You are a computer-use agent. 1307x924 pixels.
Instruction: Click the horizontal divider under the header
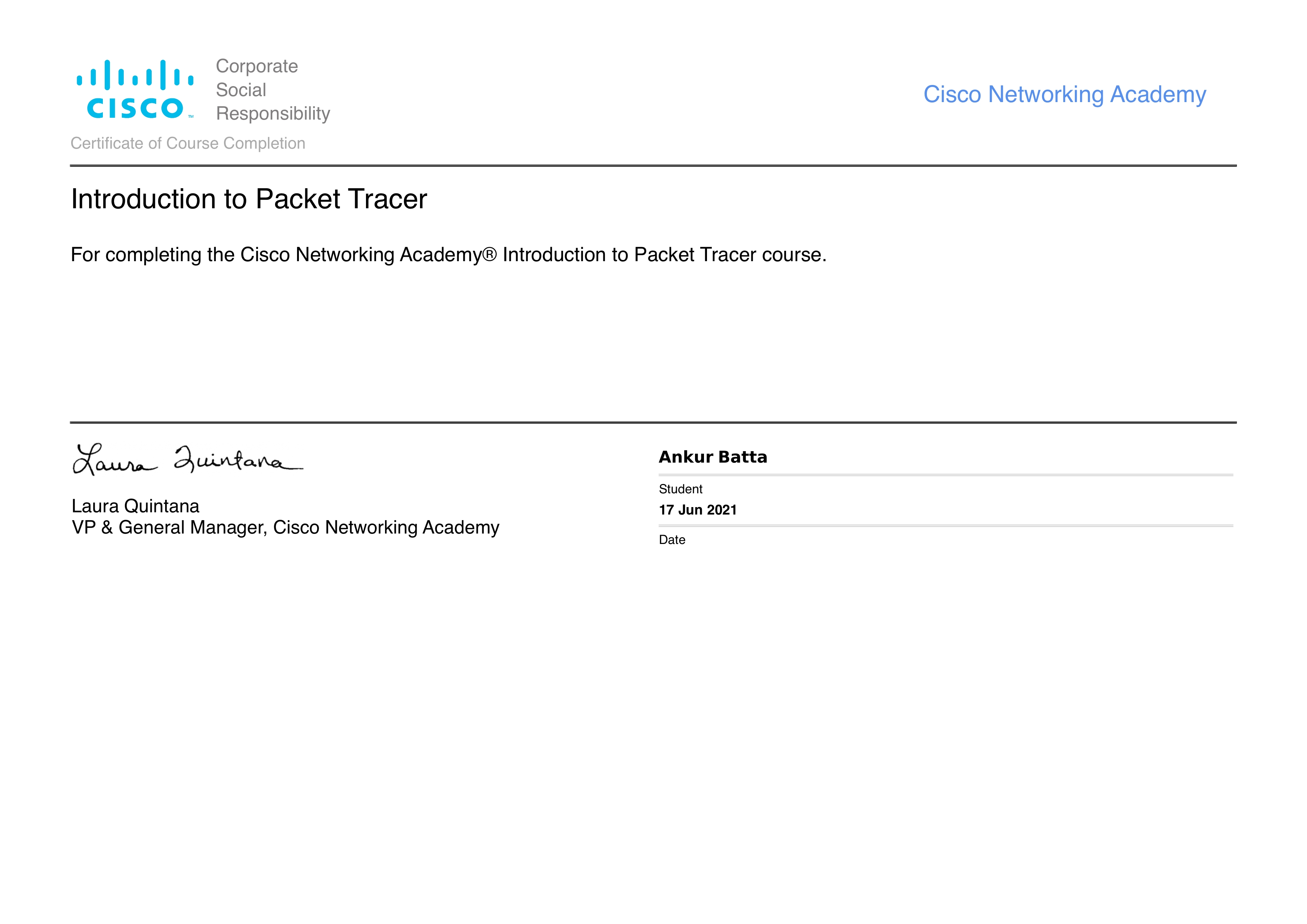[x=653, y=165]
